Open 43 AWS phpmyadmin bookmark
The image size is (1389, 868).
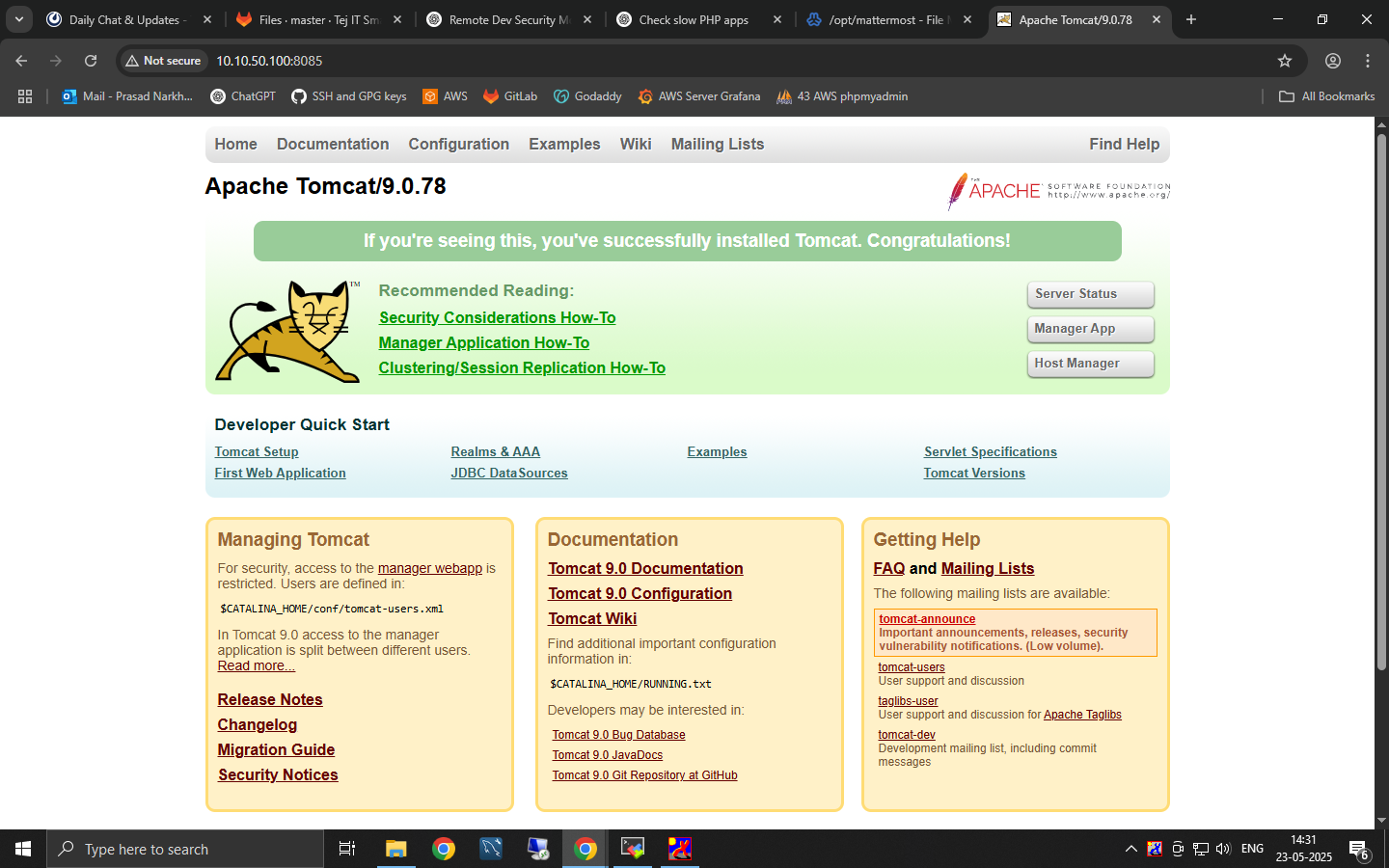coord(842,96)
